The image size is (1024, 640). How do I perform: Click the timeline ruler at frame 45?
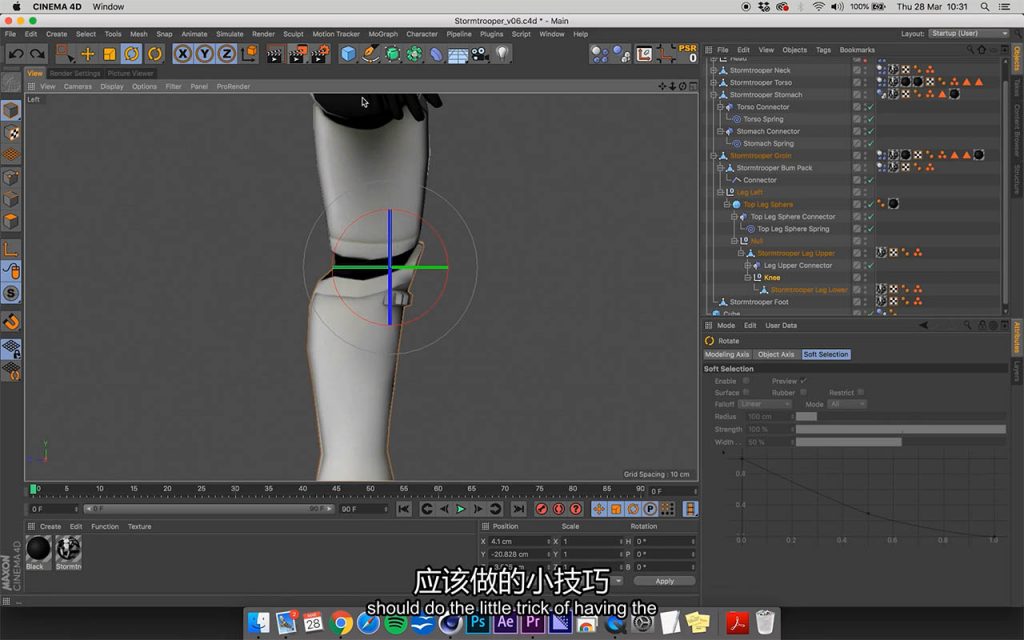[336, 489]
